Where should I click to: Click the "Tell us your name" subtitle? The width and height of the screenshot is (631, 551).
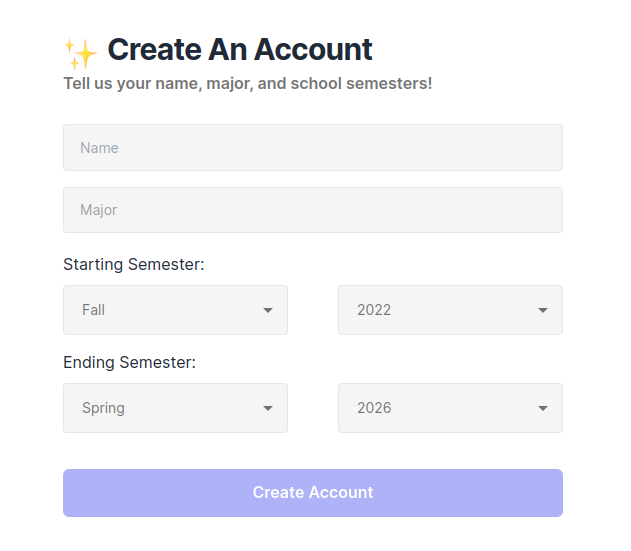248,83
